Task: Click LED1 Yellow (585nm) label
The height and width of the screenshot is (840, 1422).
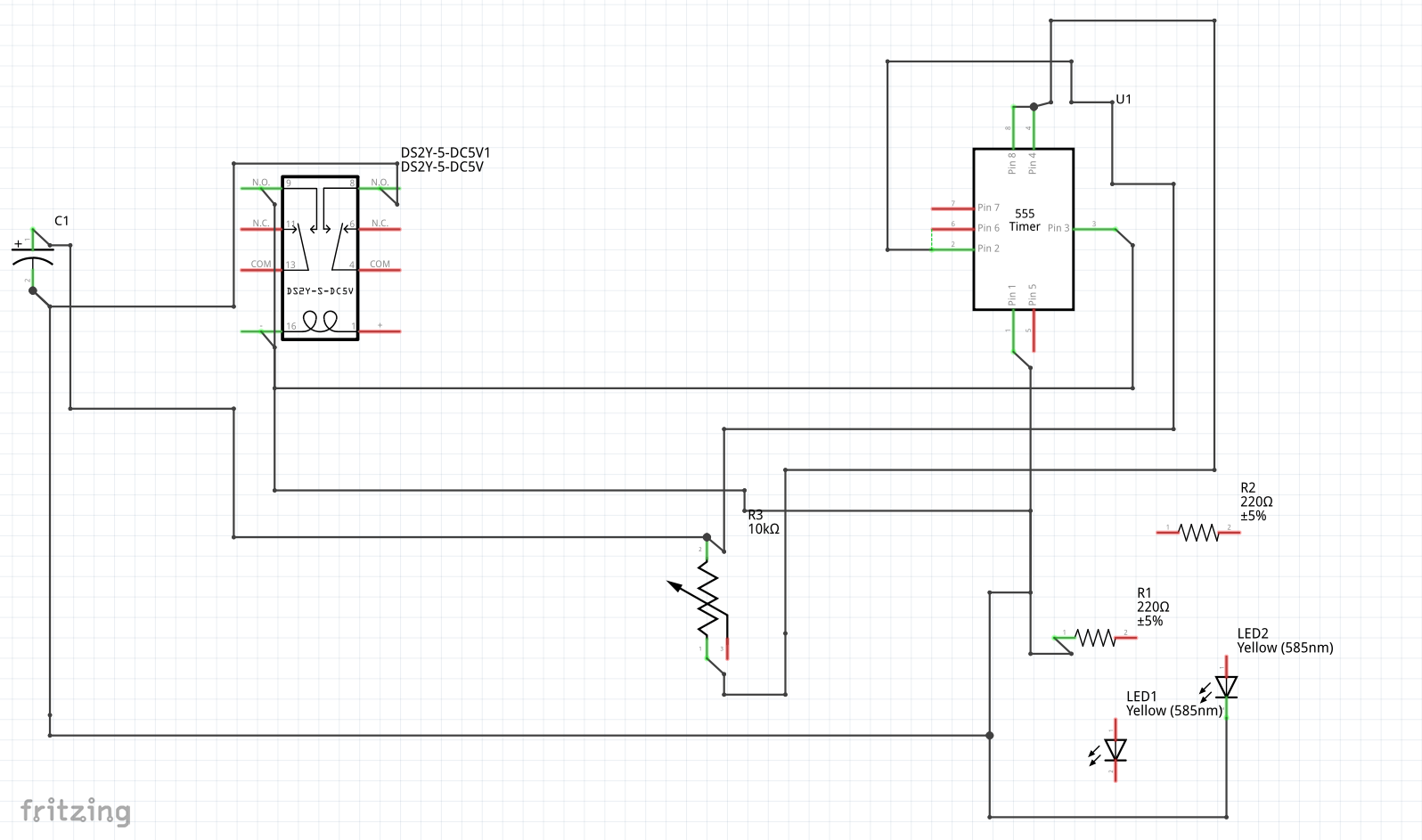Action: (x=1174, y=704)
